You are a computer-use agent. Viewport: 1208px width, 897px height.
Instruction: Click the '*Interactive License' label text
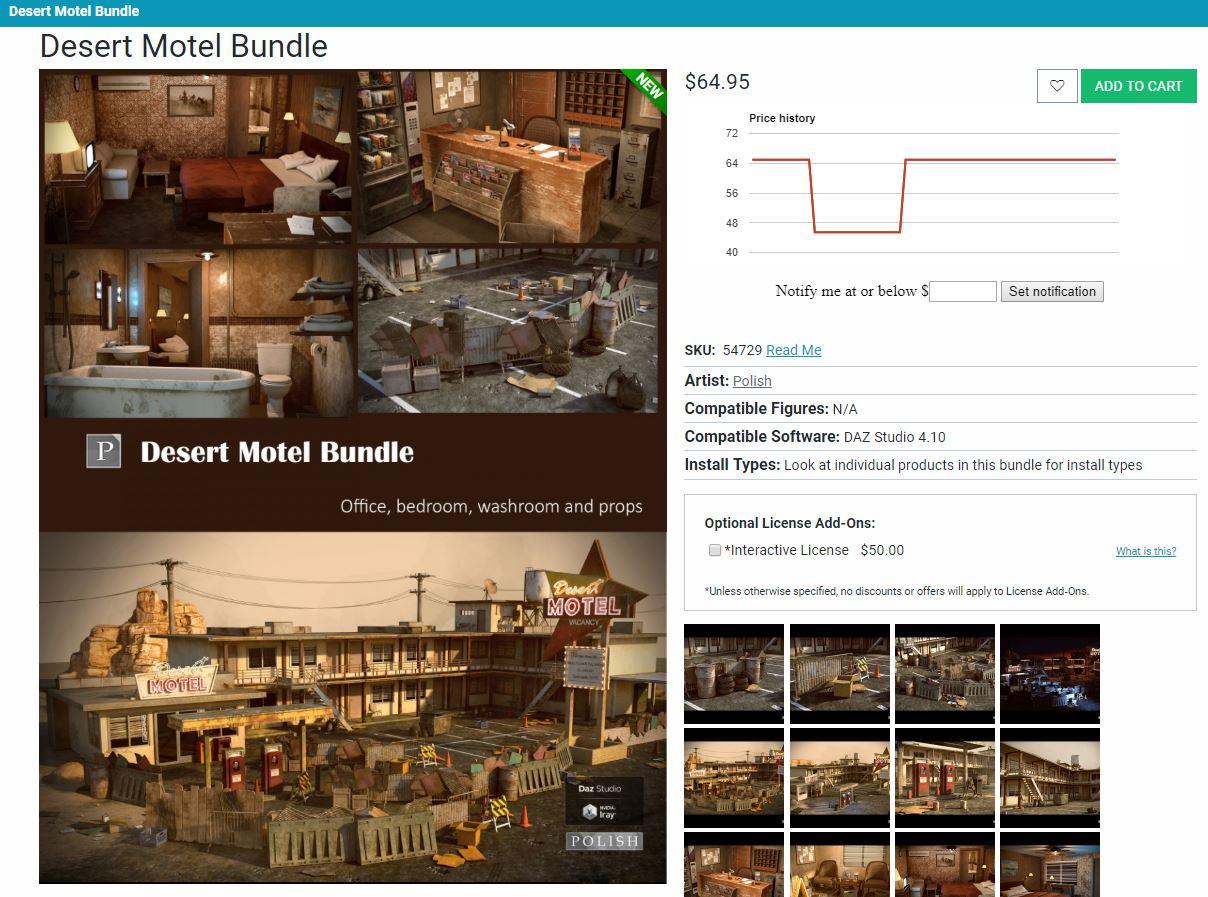[x=787, y=550]
